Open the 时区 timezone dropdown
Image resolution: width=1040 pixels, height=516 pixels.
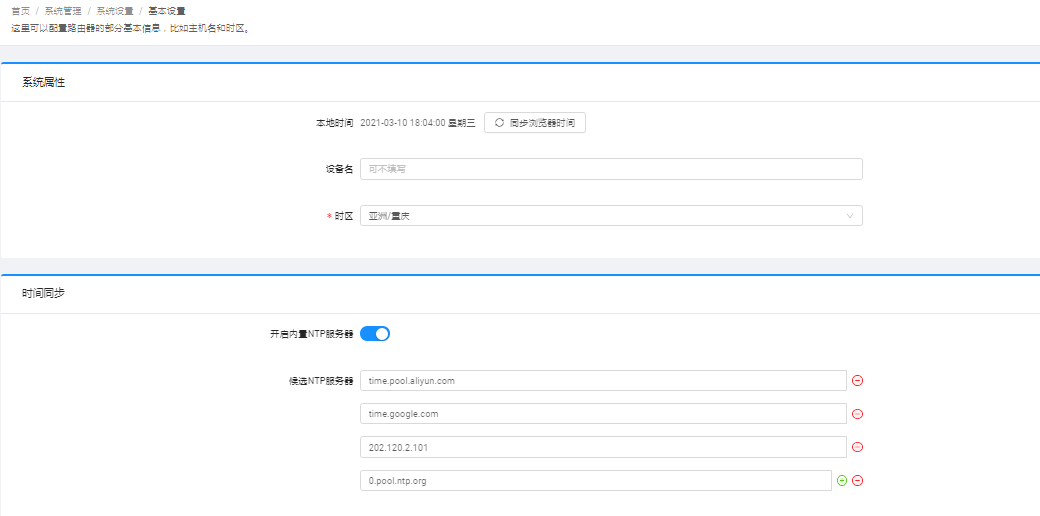tap(610, 216)
